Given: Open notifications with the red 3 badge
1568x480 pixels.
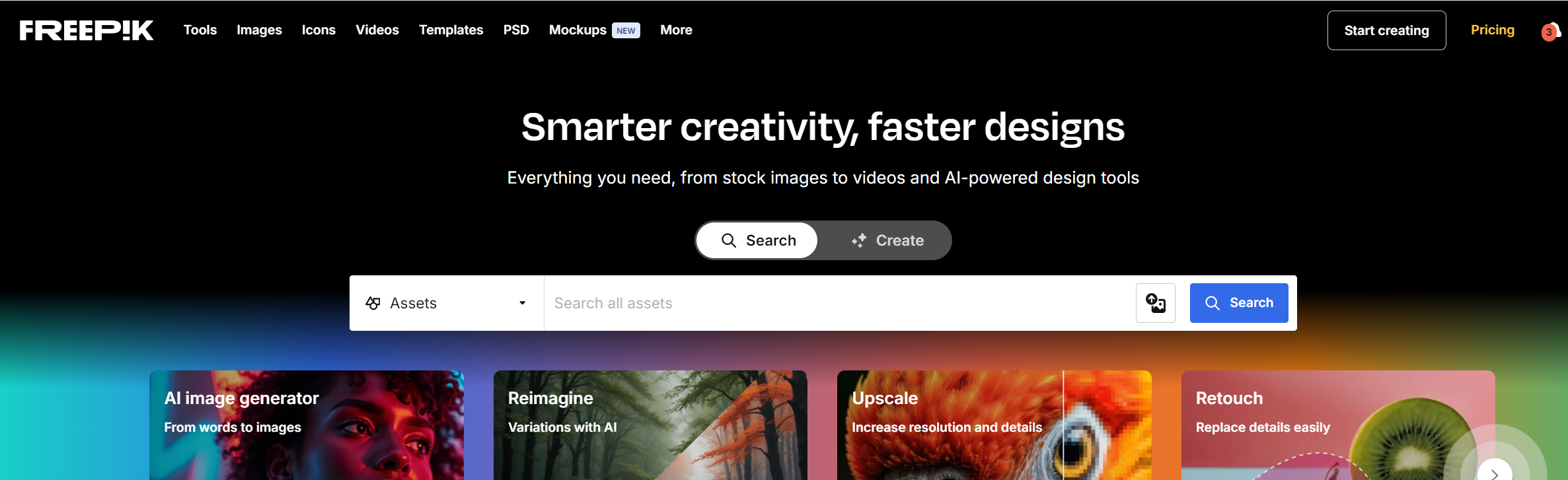Looking at the screenshot, I should [x=1550, y=31].
